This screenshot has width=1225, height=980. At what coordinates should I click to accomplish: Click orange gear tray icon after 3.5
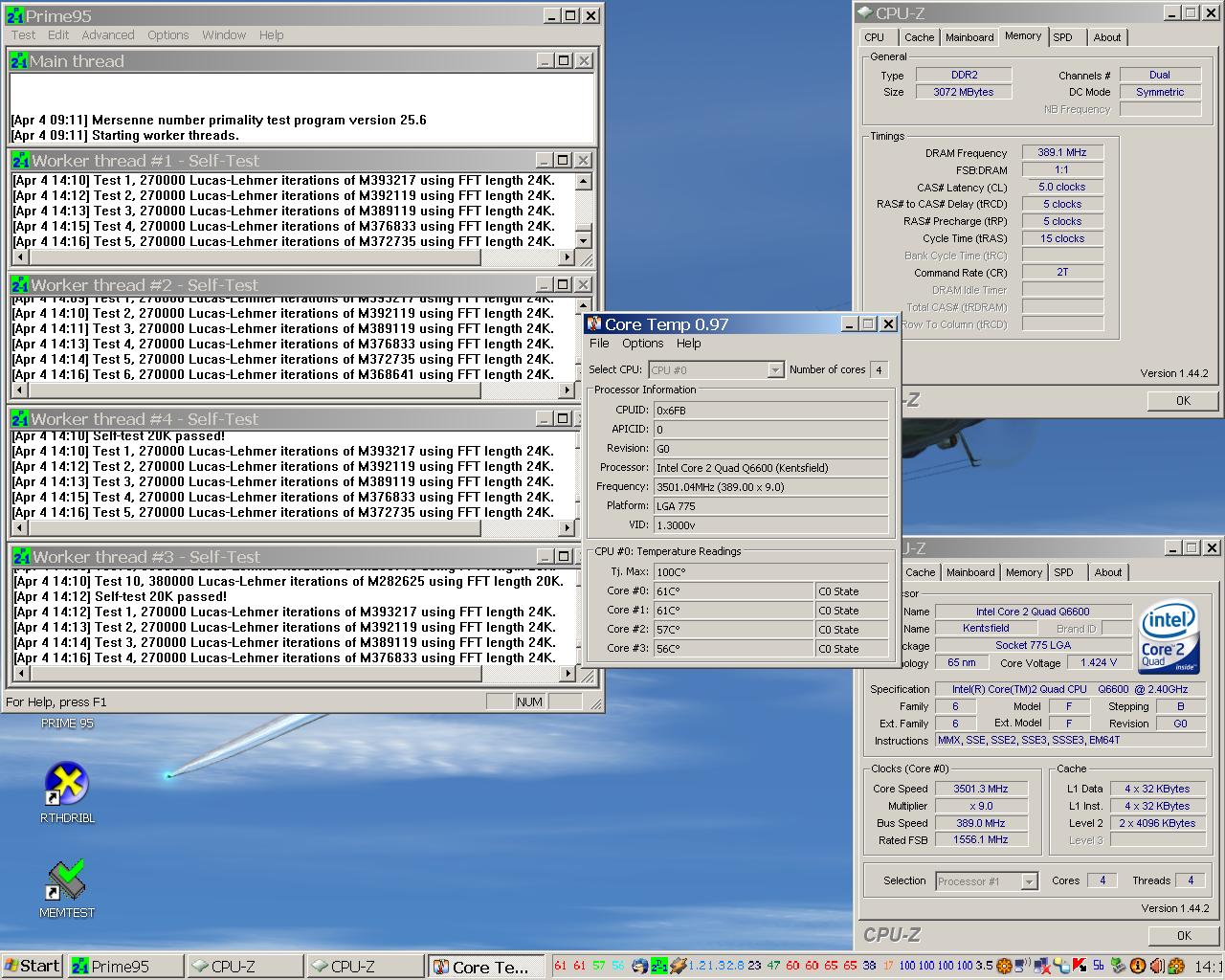(x=1004, y=966)
